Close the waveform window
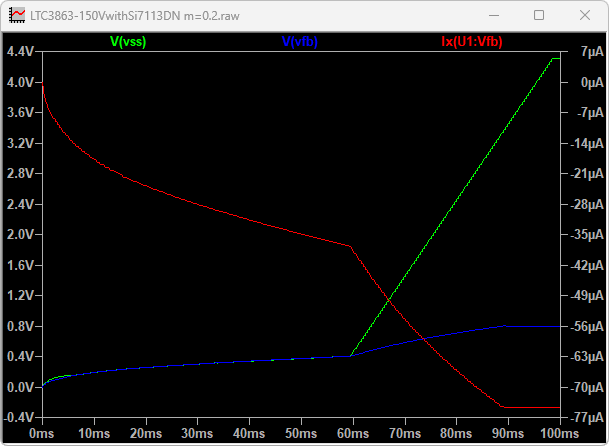609x446 pixels. 585,16
